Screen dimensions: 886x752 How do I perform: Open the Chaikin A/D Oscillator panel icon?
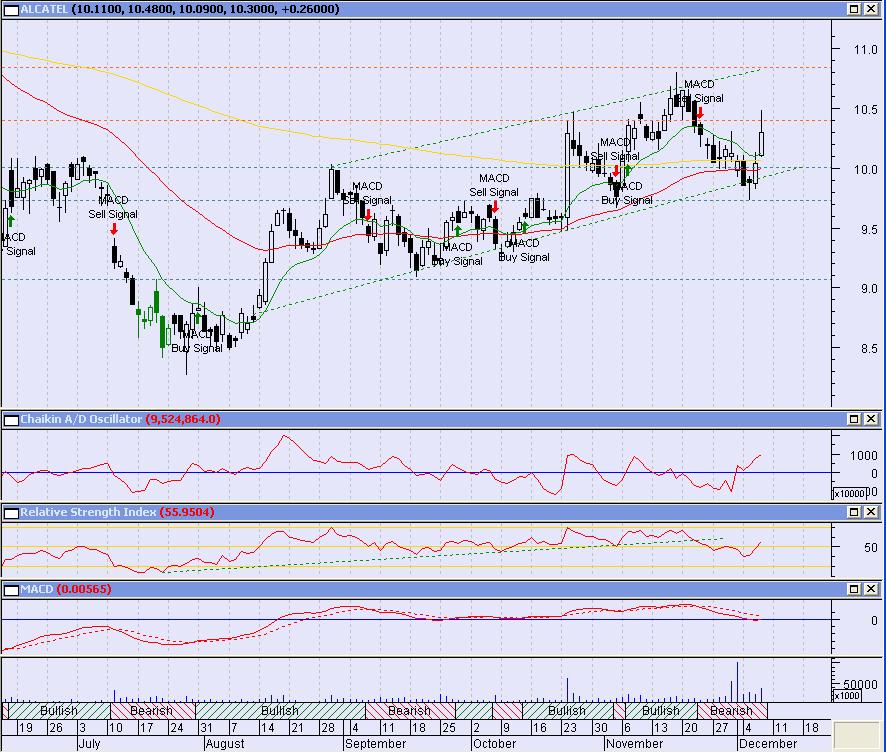pyautogui.click(x=11, y=419)
